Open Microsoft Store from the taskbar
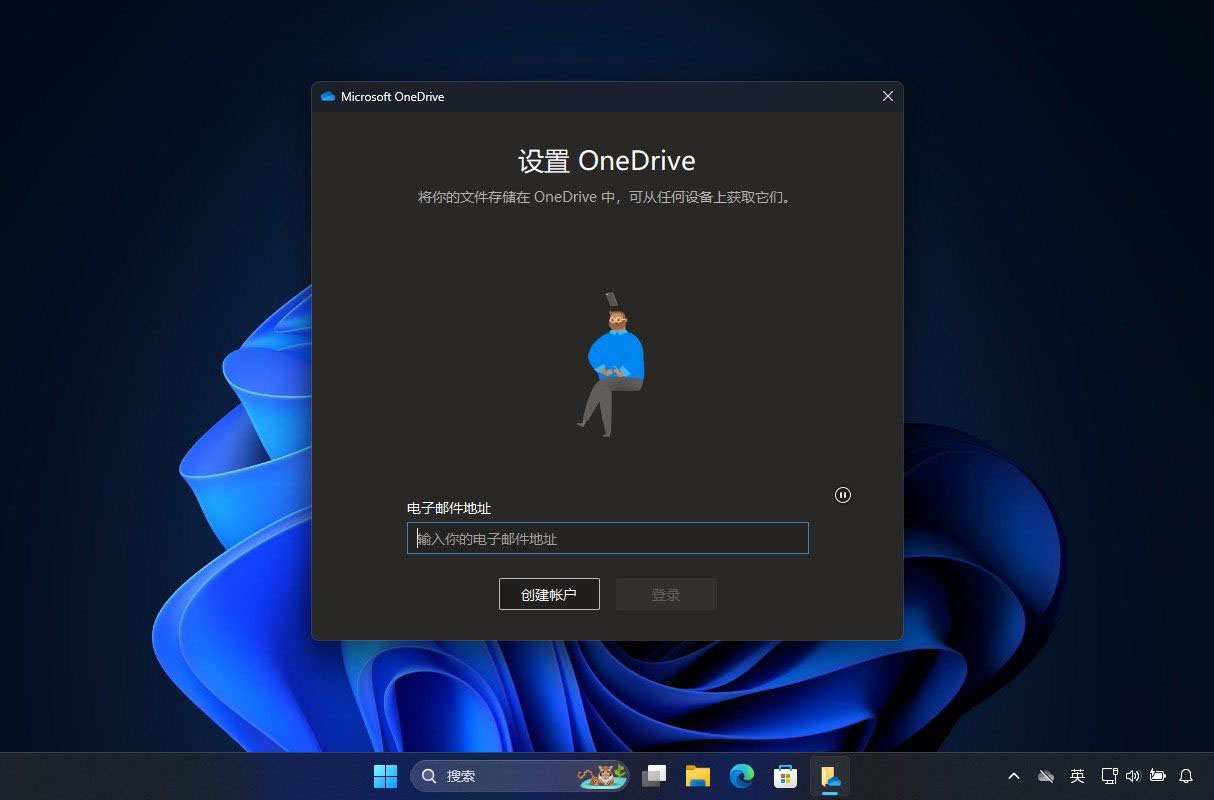This screenshot has width=1214, height=800. [785, 776]
